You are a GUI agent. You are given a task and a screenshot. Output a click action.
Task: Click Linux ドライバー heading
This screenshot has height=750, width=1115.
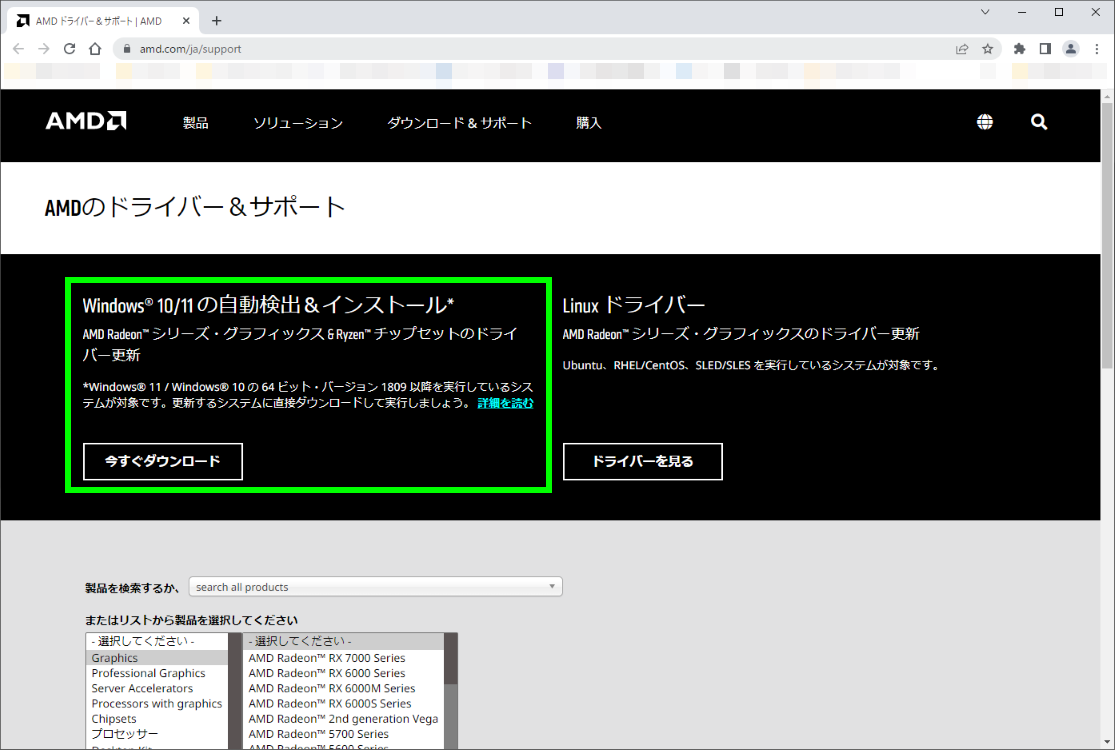coord(634,306)
